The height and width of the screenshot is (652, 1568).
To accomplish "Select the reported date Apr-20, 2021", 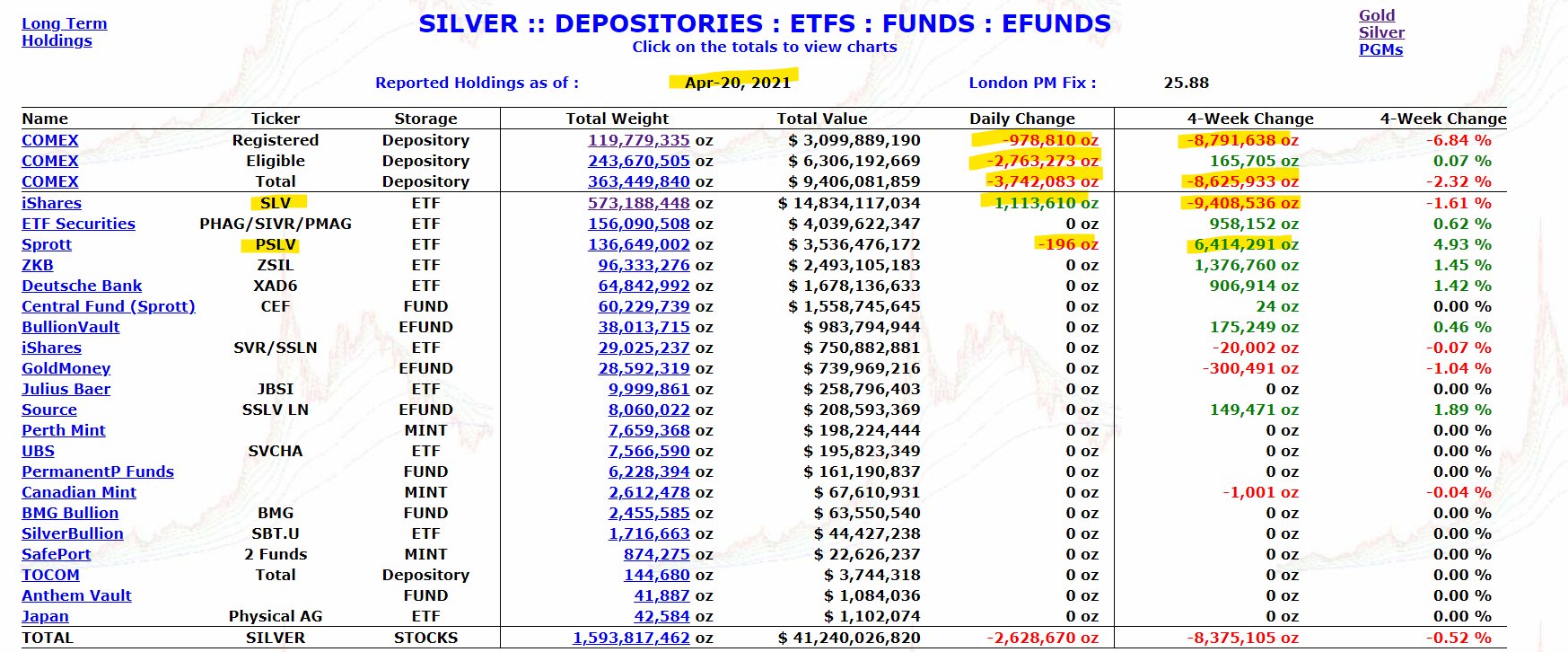I will click(738, 83).
